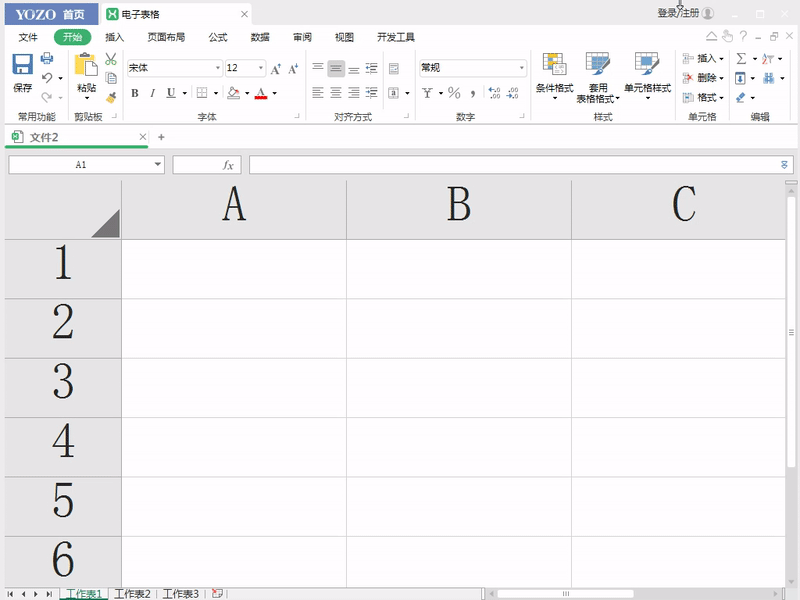The image size is (800, 600).
Task: Switch to the 数据 tab
Action: [x=260, y=37]
